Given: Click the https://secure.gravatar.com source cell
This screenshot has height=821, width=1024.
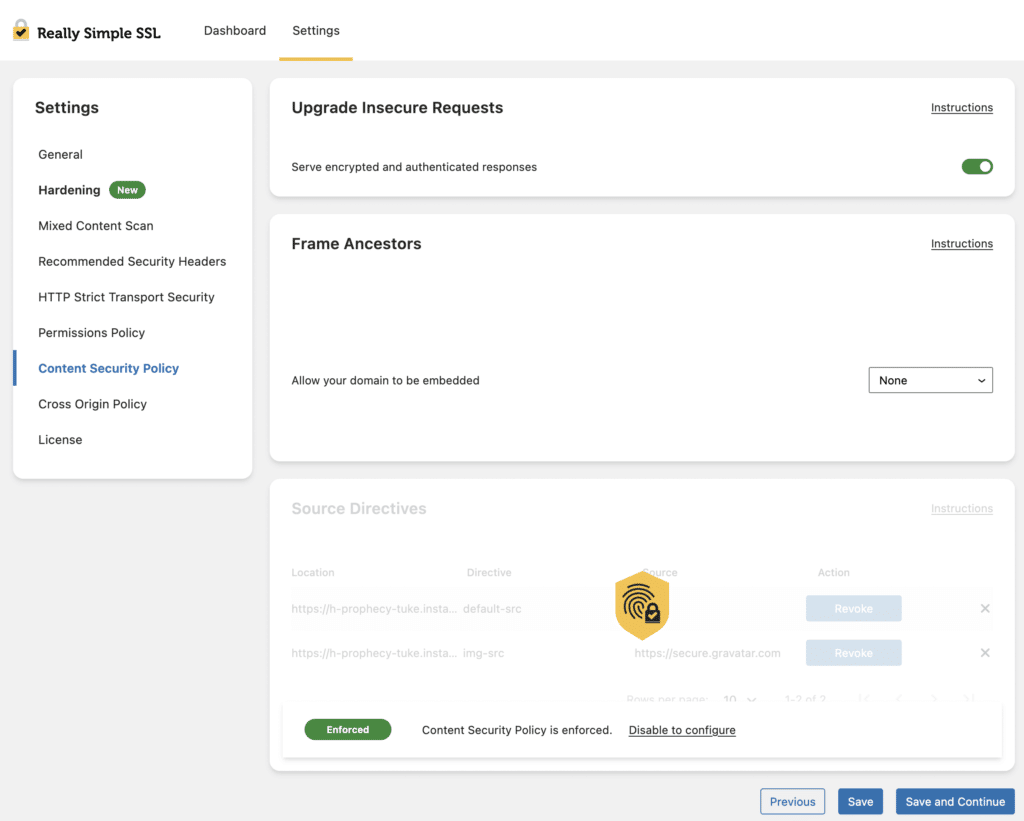Looking at the screenshot, I should click(x=707, y=653).
